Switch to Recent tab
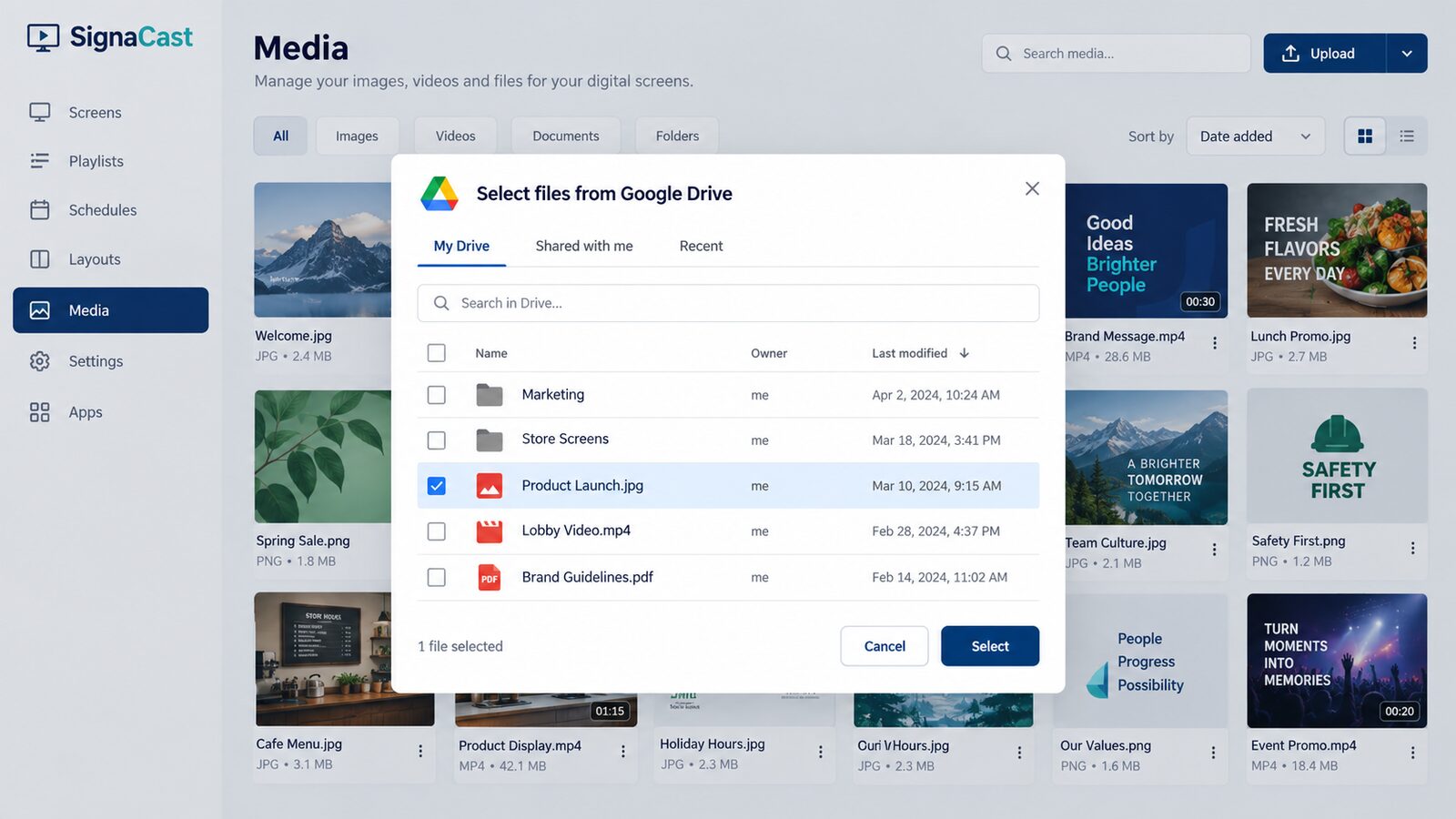 [701, 247]
